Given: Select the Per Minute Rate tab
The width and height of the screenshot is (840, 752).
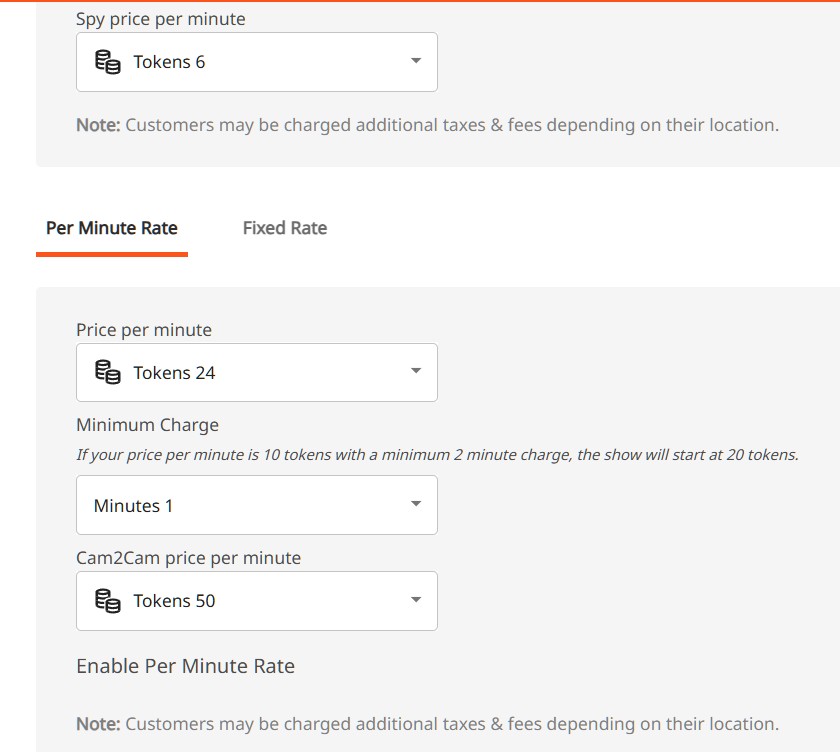Looking at the screenshot, I should coord(112,228).
